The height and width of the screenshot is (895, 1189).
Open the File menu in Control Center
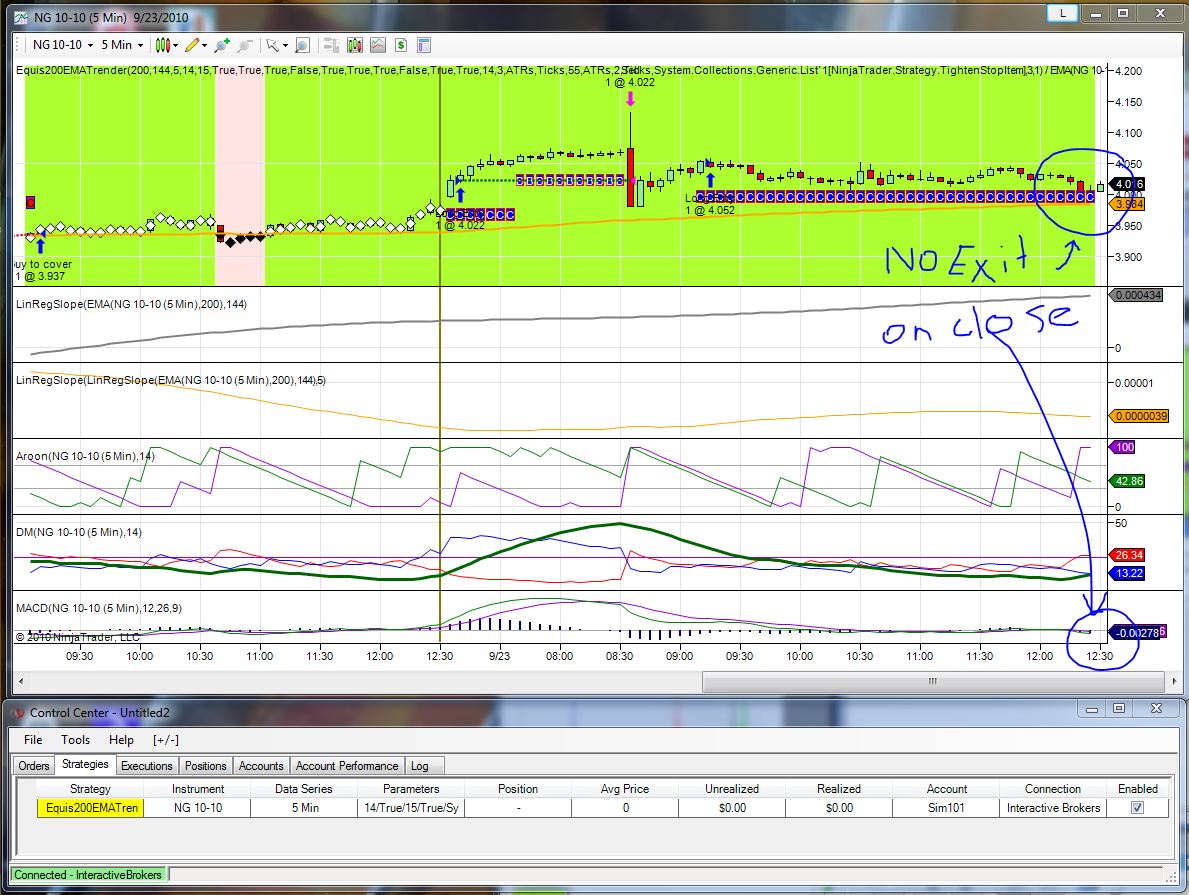pos(33,740)
